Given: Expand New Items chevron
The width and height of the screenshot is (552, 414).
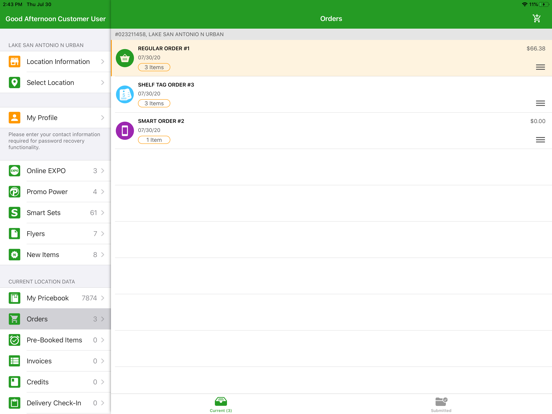Looking at the screenshot, I should point(102,255).
